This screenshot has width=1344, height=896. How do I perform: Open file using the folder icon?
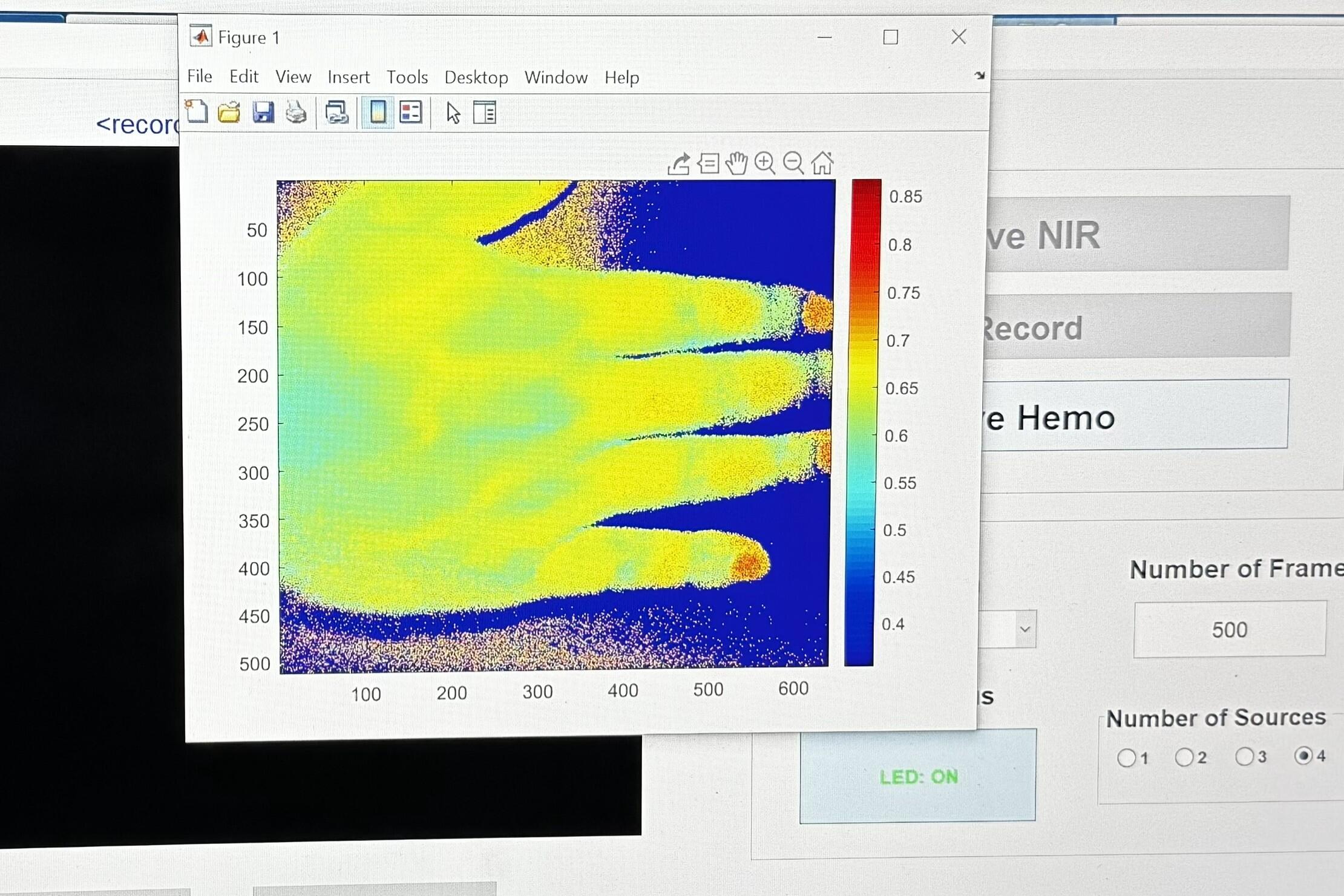[229, 113]
